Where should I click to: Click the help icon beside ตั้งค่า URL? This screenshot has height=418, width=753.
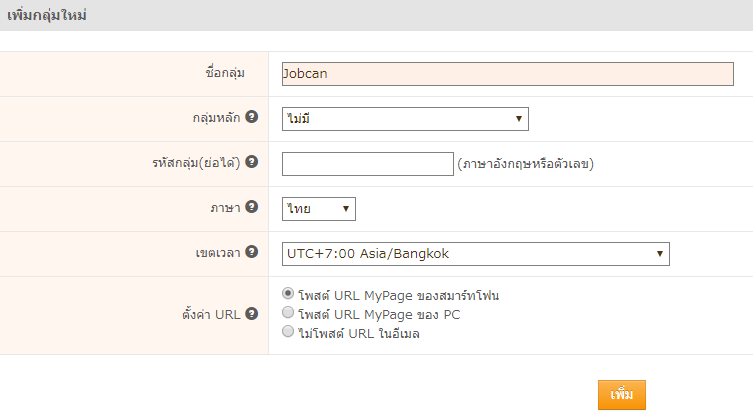pos(252,313)
